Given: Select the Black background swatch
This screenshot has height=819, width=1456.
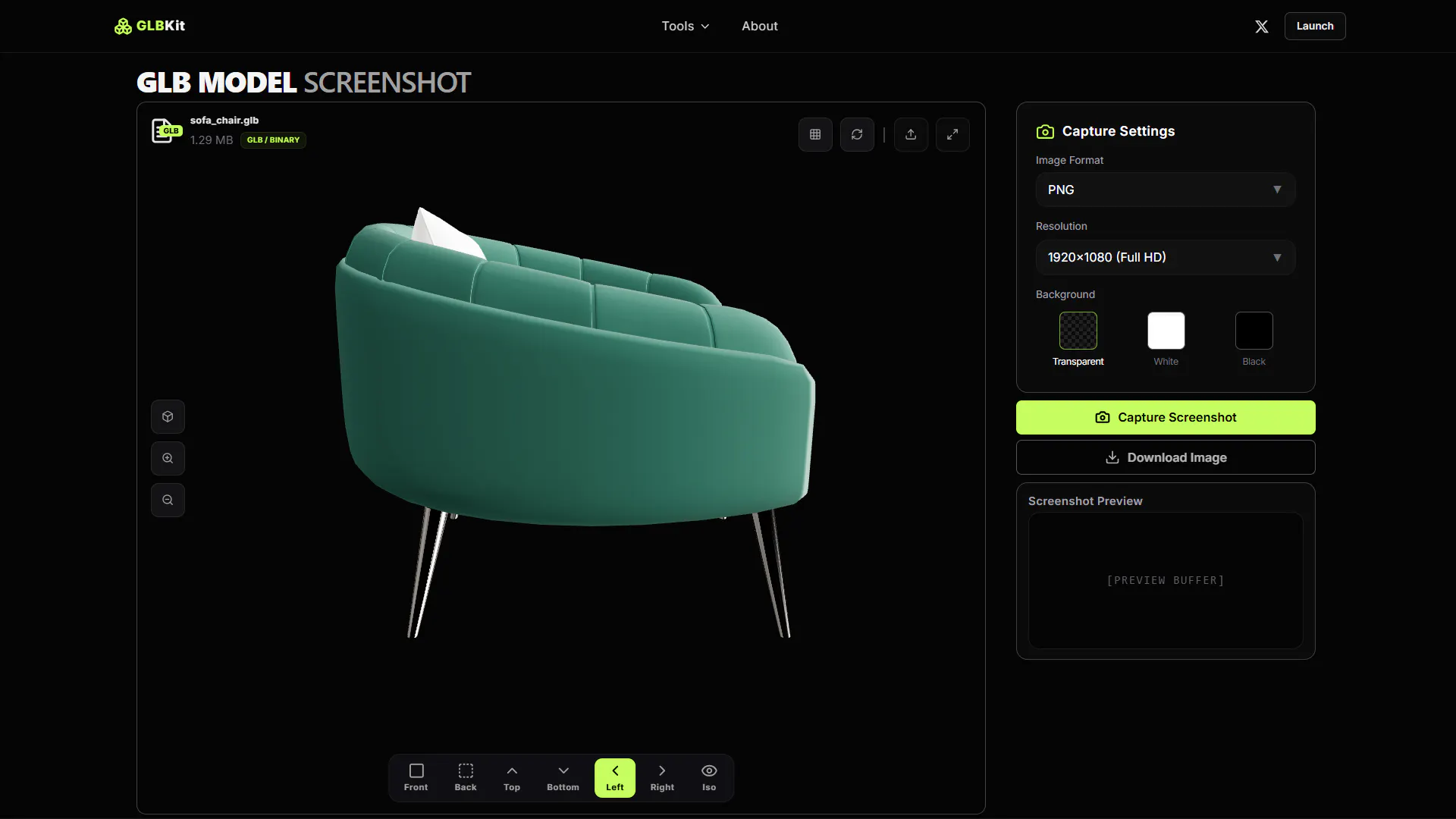Looking at the screenshot, I should point(1254,331).
